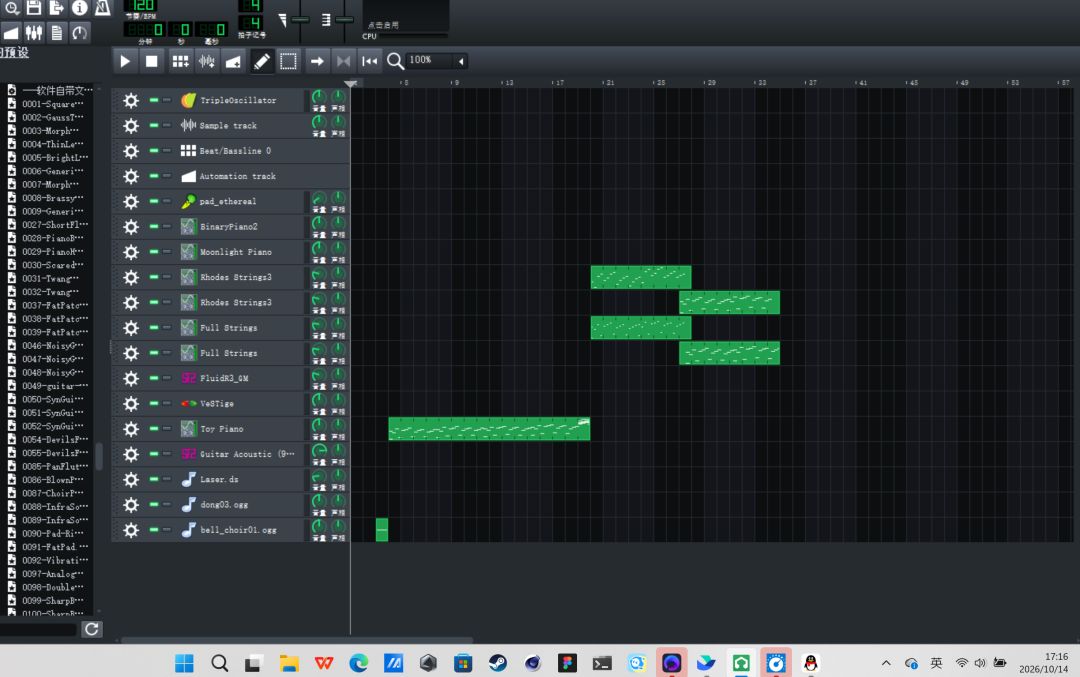1080x677 pixels.
Task: Play the song in Song Editor
Action: point(125,61)
